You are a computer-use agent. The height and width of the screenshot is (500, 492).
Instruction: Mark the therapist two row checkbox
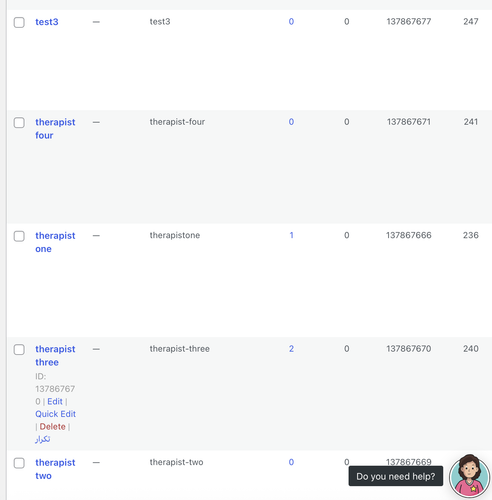pos(19,463)
